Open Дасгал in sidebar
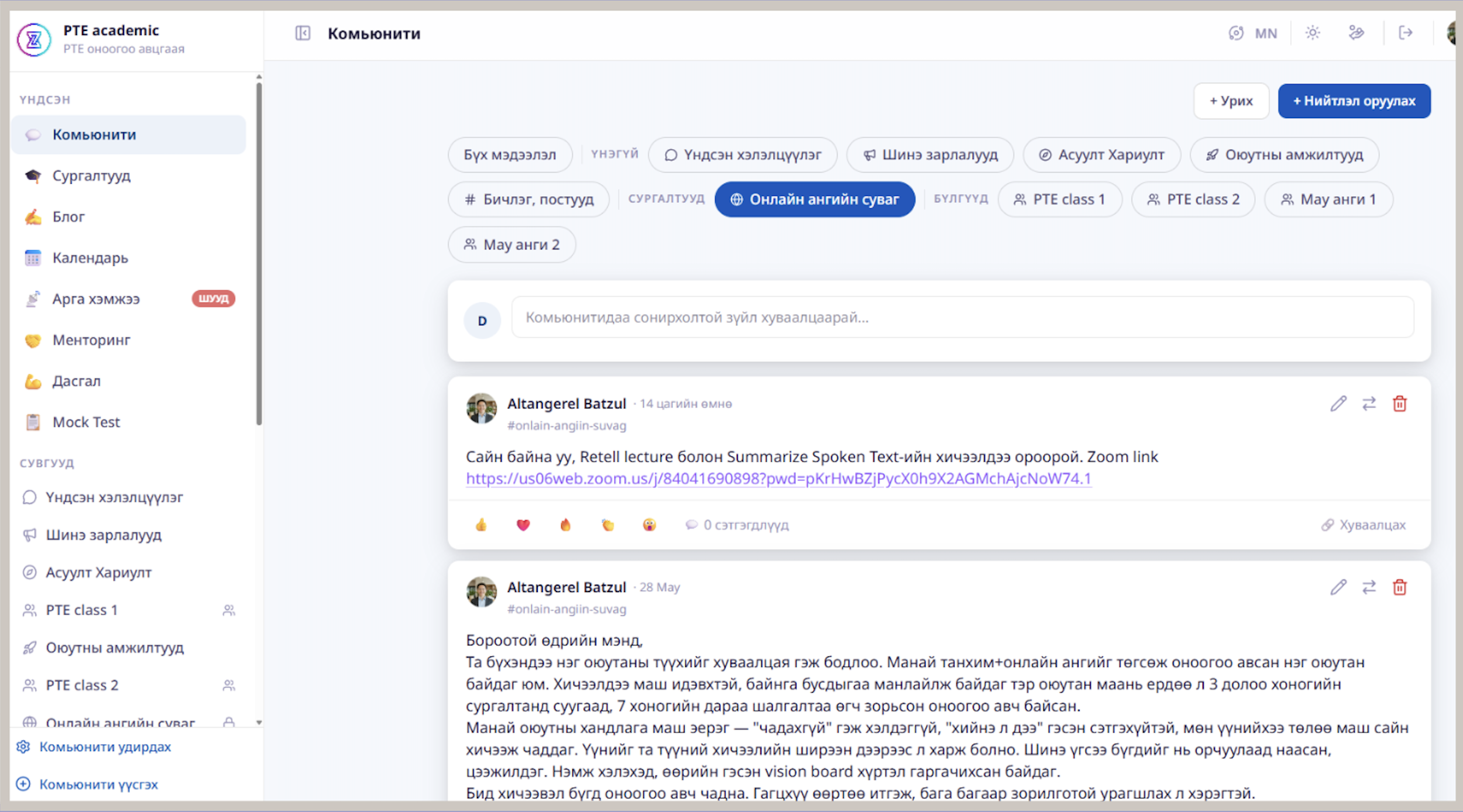This screenshot has height=812, width=1463. coord(129,381)
